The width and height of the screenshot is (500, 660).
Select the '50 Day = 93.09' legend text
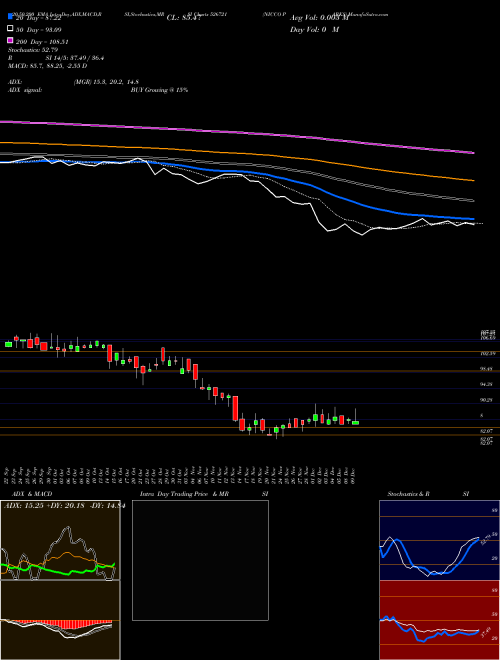coord(39,30)
